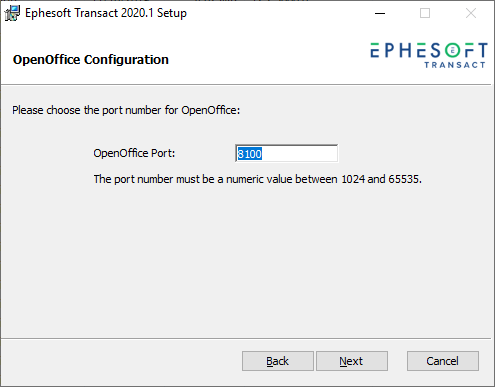Image resolution: width=495 pixels, height=387 pixels.
Task: Close the Ephesoft Transact Setup window
Action: pyautogui.click(x=471, y=13)
